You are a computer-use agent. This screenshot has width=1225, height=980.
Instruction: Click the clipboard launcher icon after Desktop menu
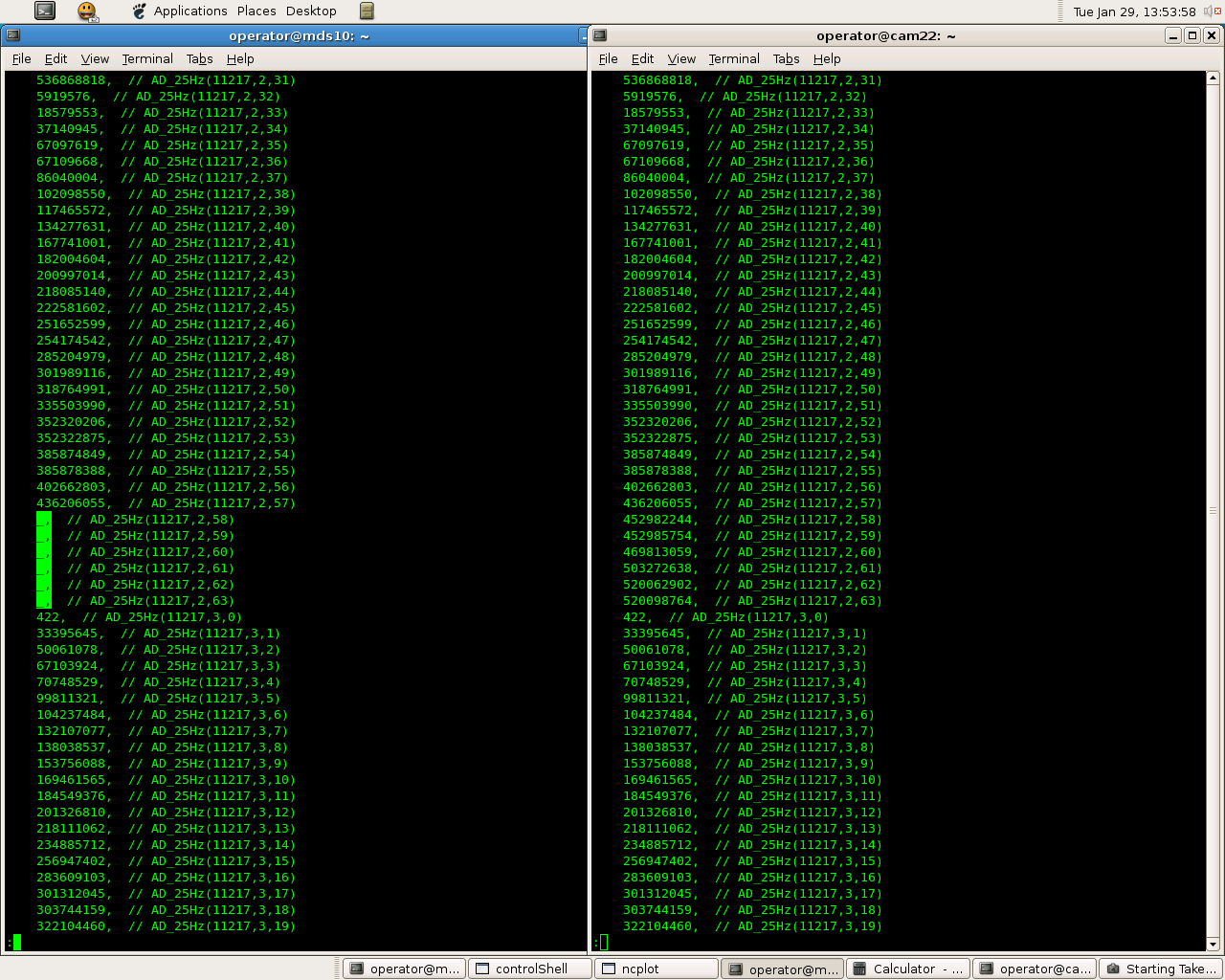367,11
